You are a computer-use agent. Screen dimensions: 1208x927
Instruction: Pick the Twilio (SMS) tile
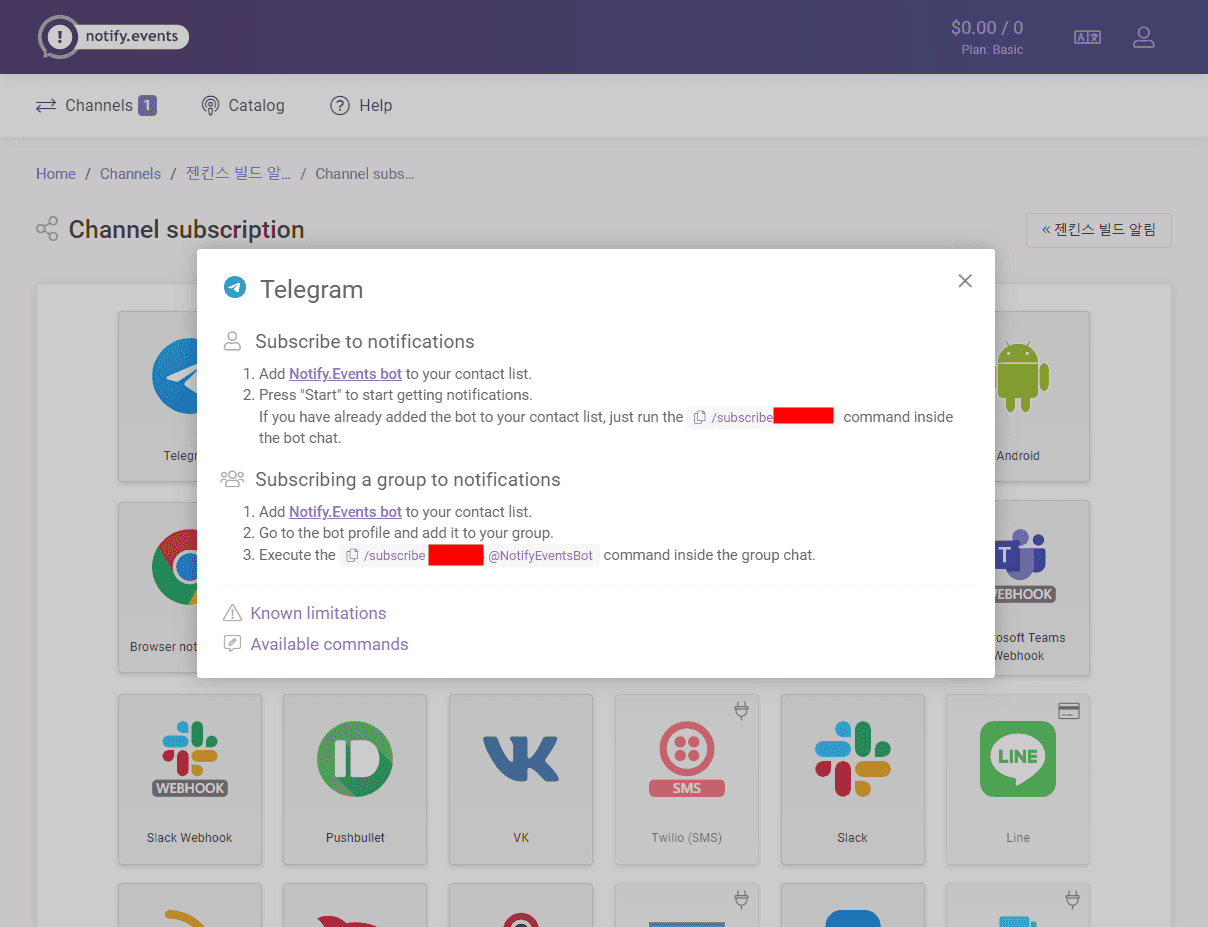687,779
